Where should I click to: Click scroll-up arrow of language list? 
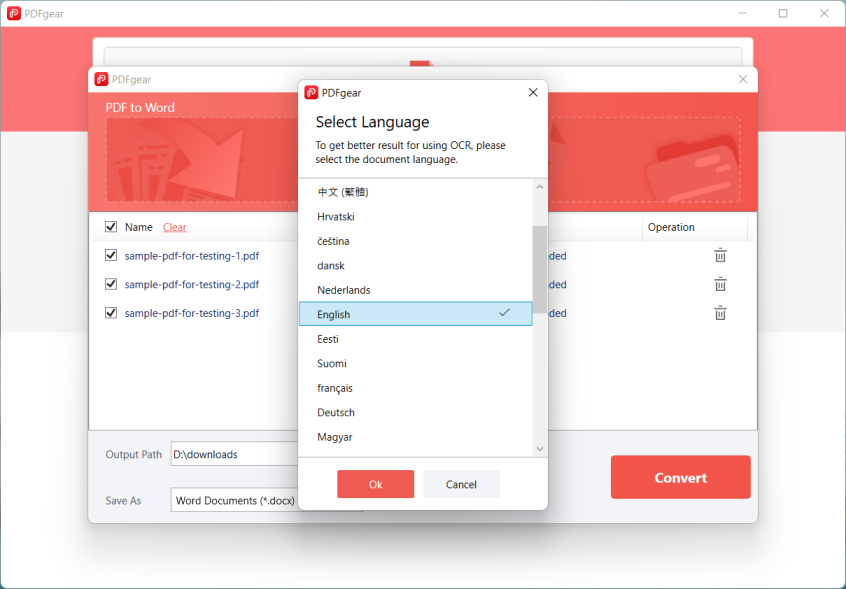(x=540, y=187)
